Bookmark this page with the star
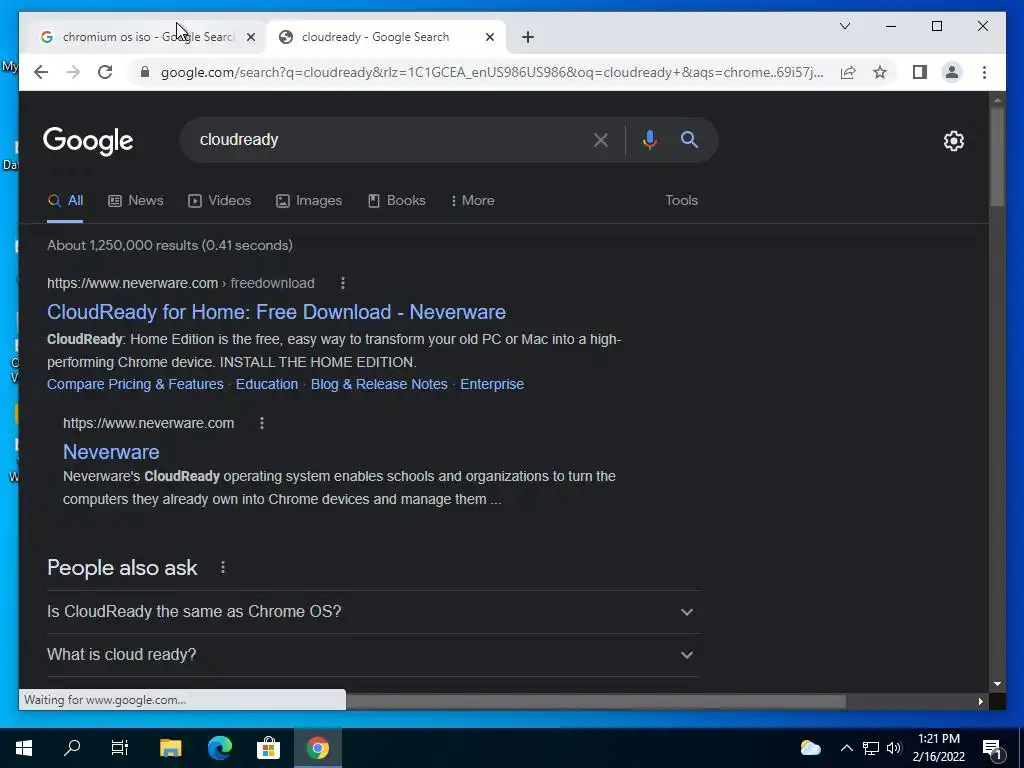Screen dimensions: 1024x768 point(880,72)
